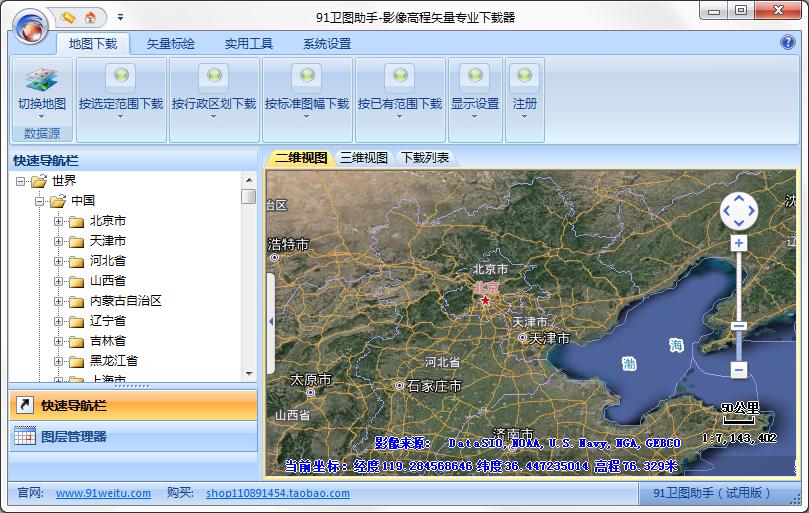809x513 pixels.
Task: Click the 切换地图 map switch icon
Action: [42, 86]
